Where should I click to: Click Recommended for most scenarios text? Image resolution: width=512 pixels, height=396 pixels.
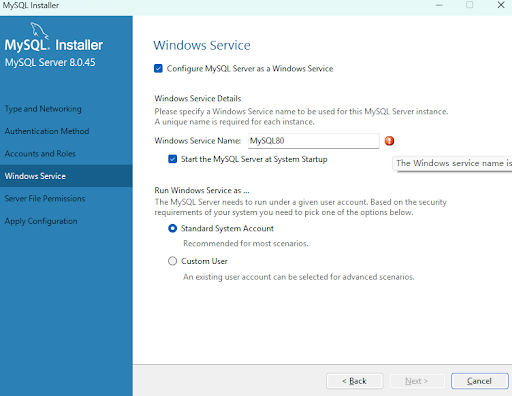click(x=246, y=244)
